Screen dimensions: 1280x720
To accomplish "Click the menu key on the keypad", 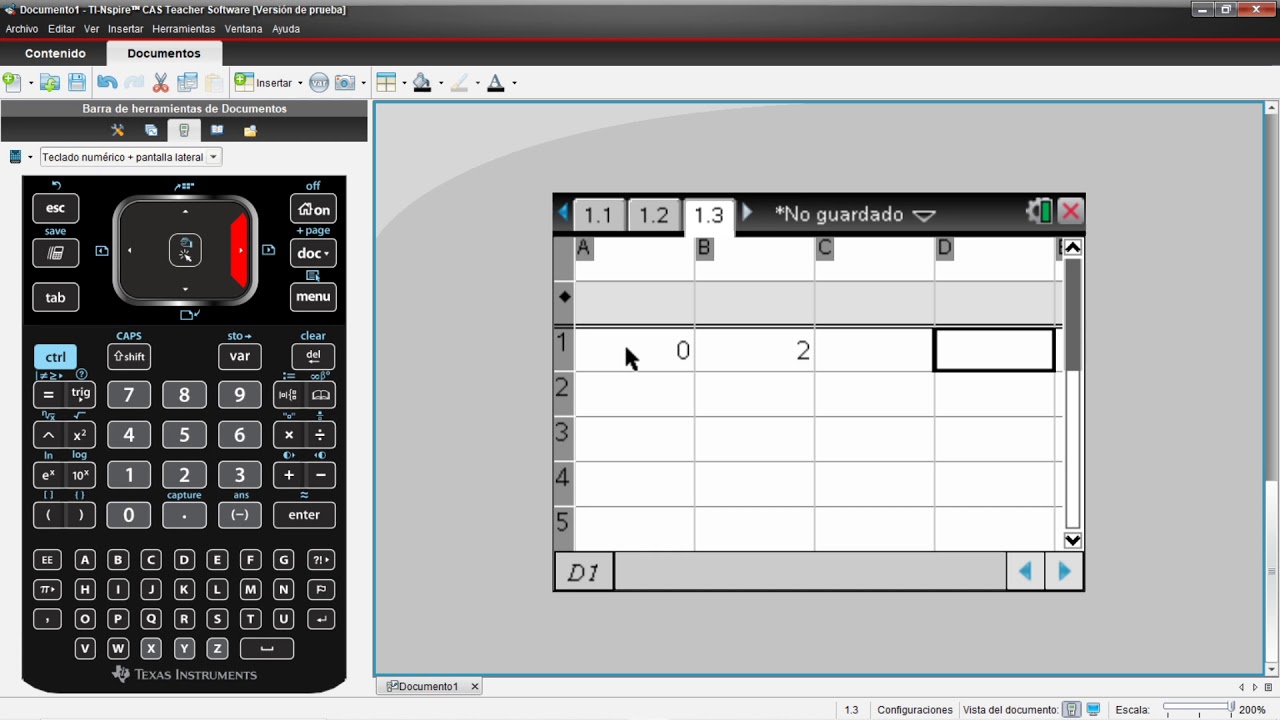I will pos(313,296).
